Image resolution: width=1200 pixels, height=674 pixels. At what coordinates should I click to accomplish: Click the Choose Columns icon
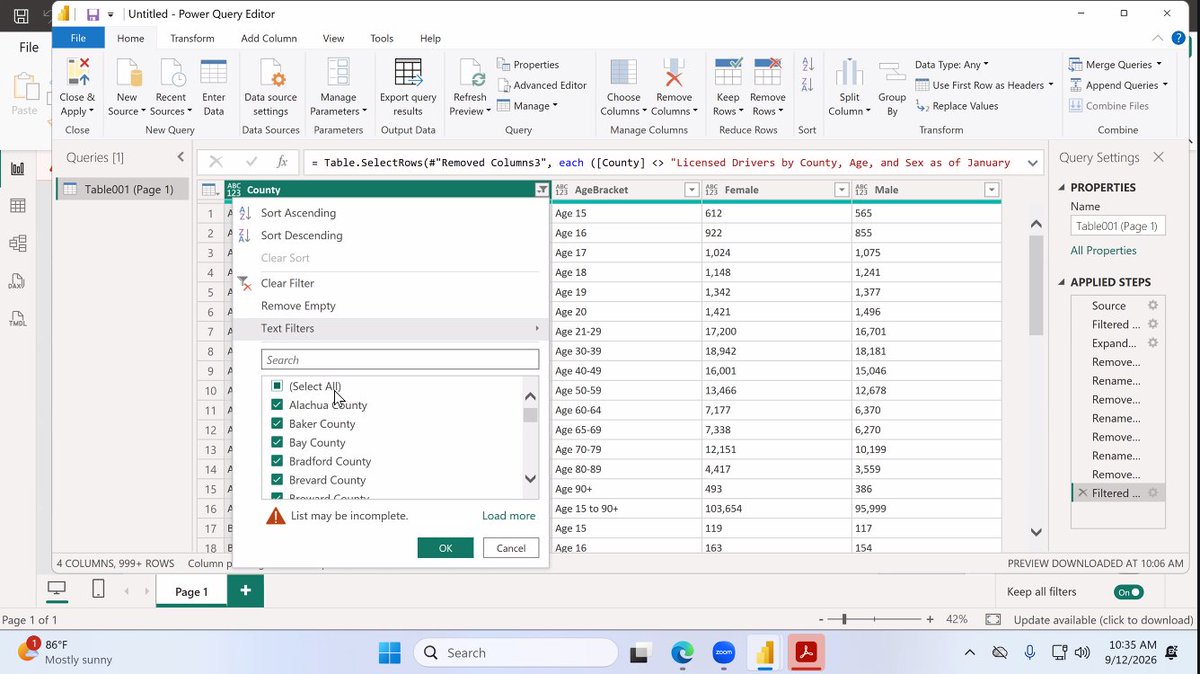coord(624,72)
